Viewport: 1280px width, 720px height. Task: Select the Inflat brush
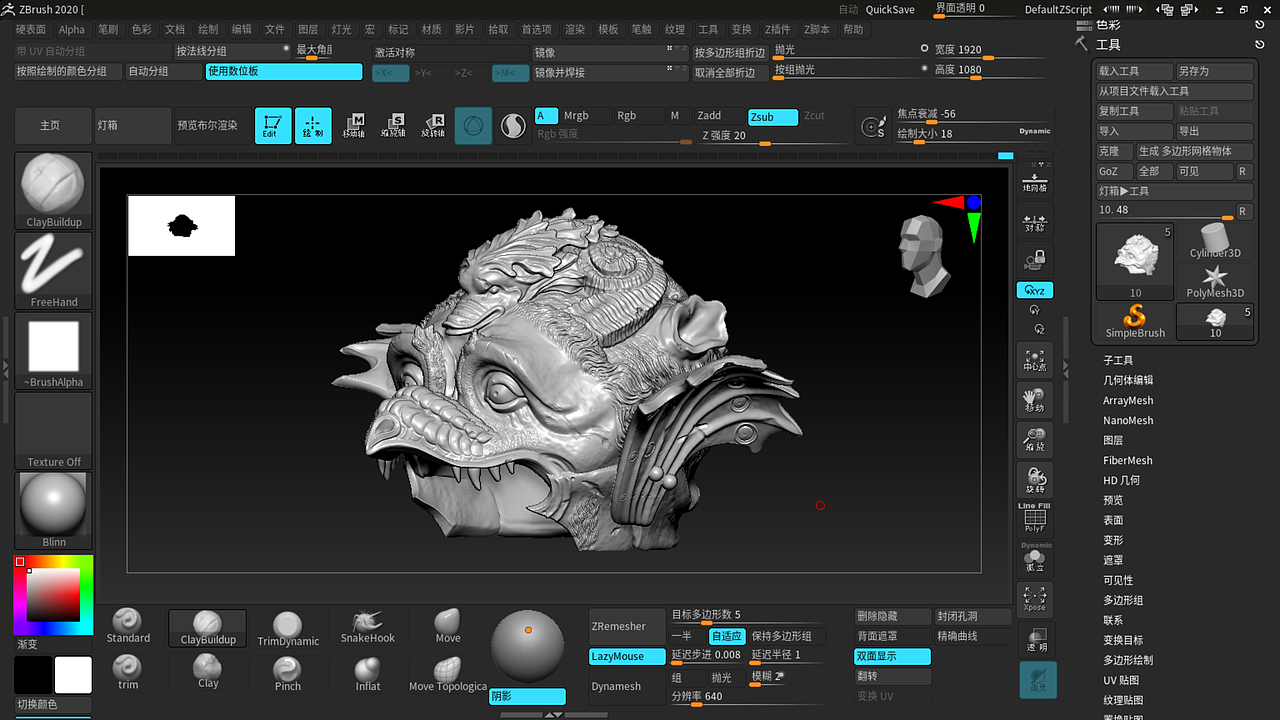(368, 673)
